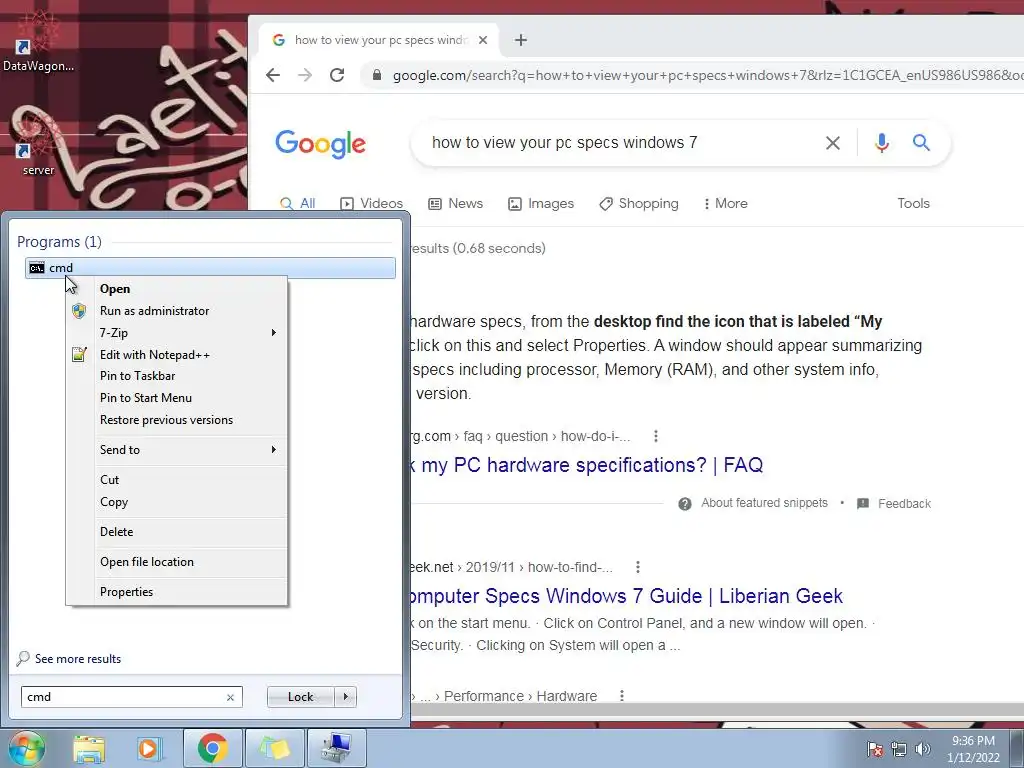This screenshot has width=1024, height=768.
Task: Start voice search with microphone
Action: coord(882,142)
